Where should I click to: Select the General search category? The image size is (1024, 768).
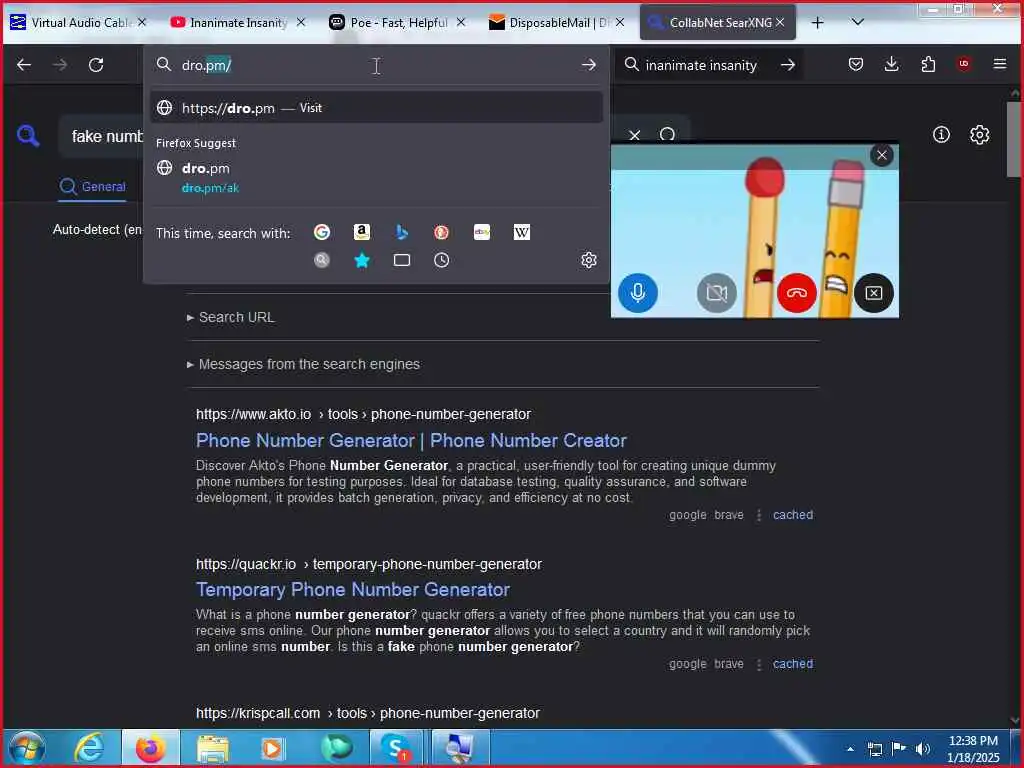[92, 187]
